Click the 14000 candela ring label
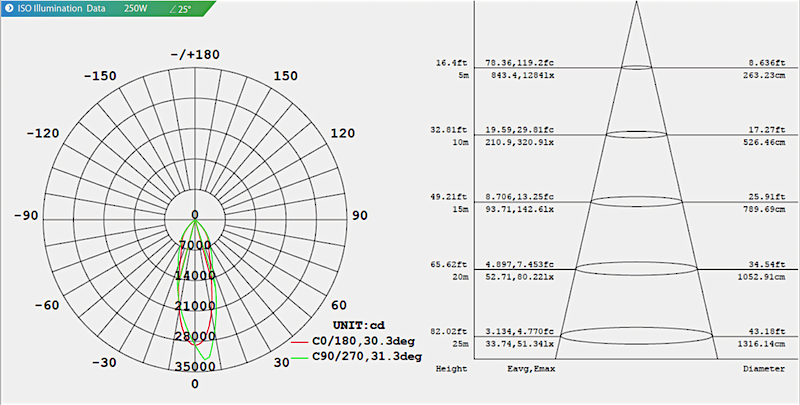The width and height of the screenshot is (800, 405). tap(195, 276)
